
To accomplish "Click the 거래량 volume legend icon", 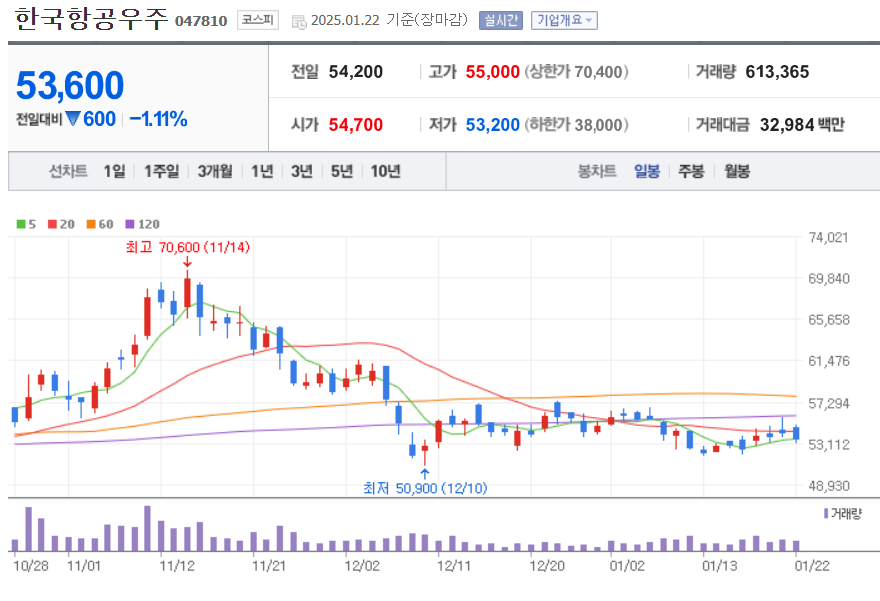I will [x=826, y=513].
